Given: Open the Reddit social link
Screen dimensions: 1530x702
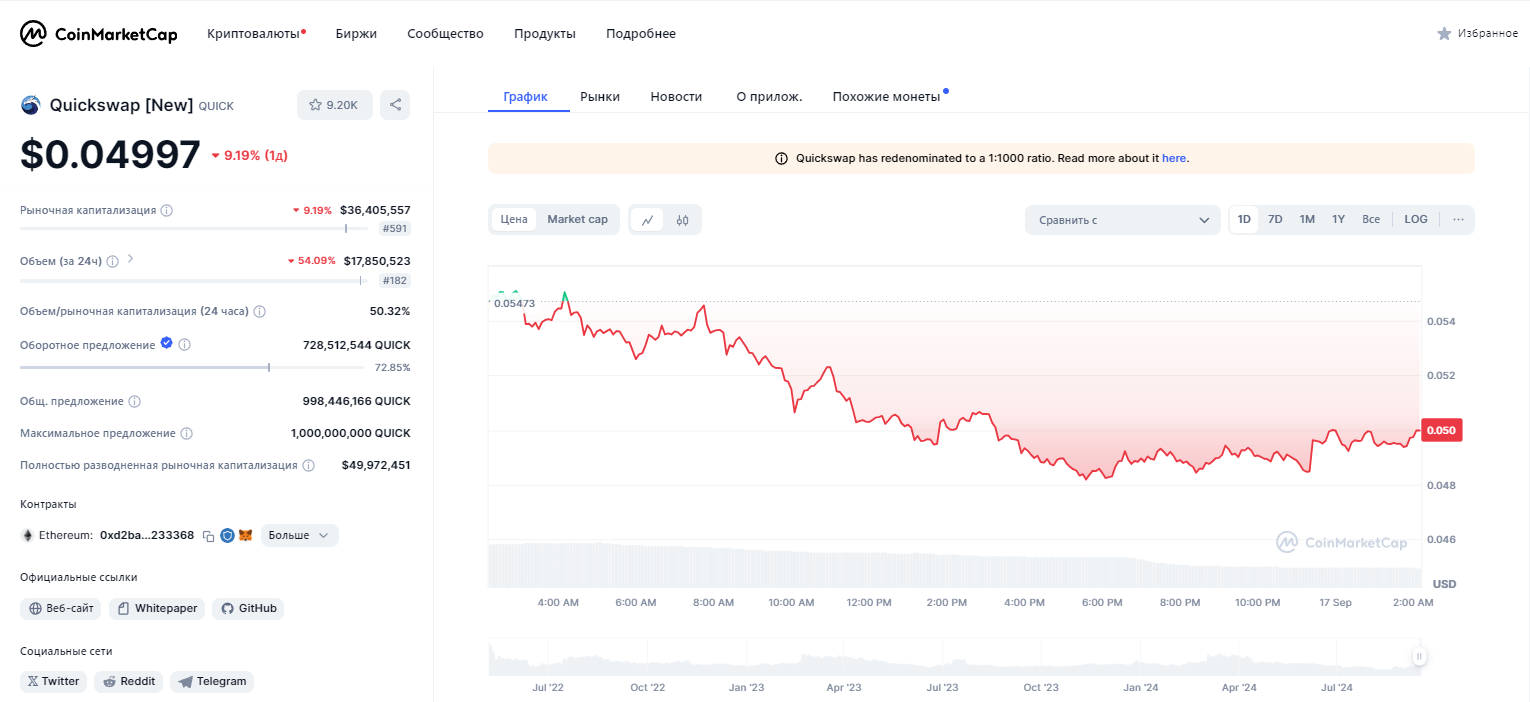Looking at the screenshot, I should tap(128, 681).
